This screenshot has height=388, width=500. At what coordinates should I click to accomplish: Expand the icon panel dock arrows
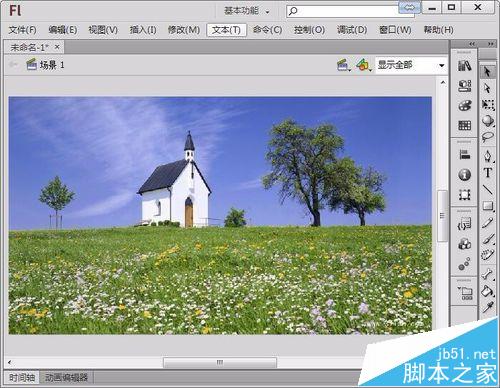click(472, 44)
